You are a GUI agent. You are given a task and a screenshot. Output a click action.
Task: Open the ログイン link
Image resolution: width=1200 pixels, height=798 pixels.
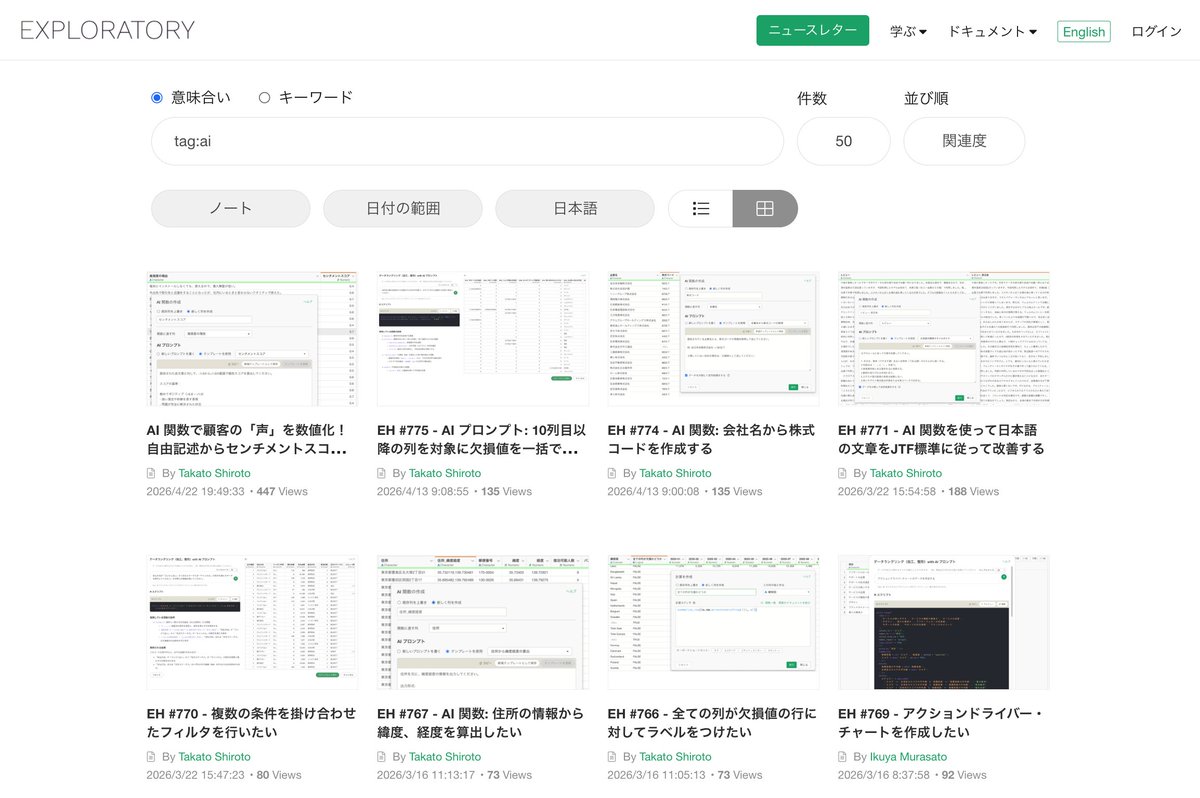(x=1156, y=31)
